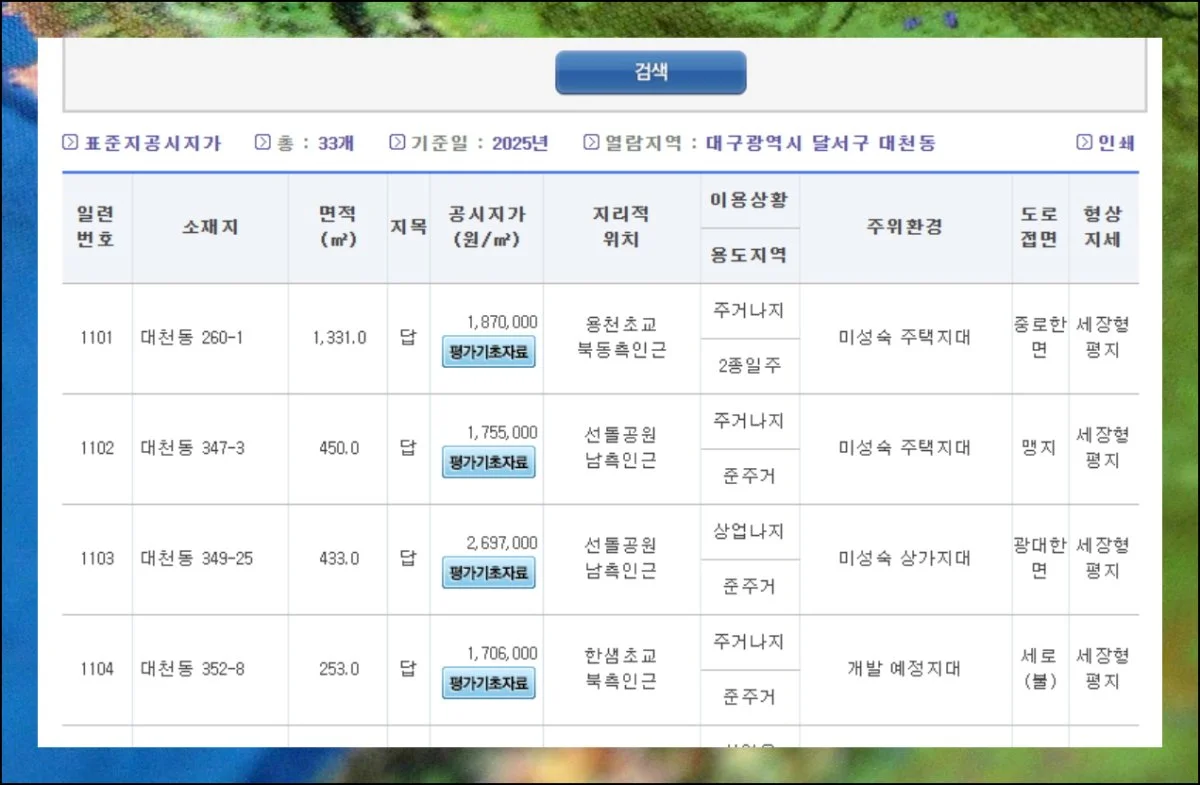The image size is (1200, 785).
Task: Click the arrow icon before 총 : 33개
Action: [x=263, y=143]
